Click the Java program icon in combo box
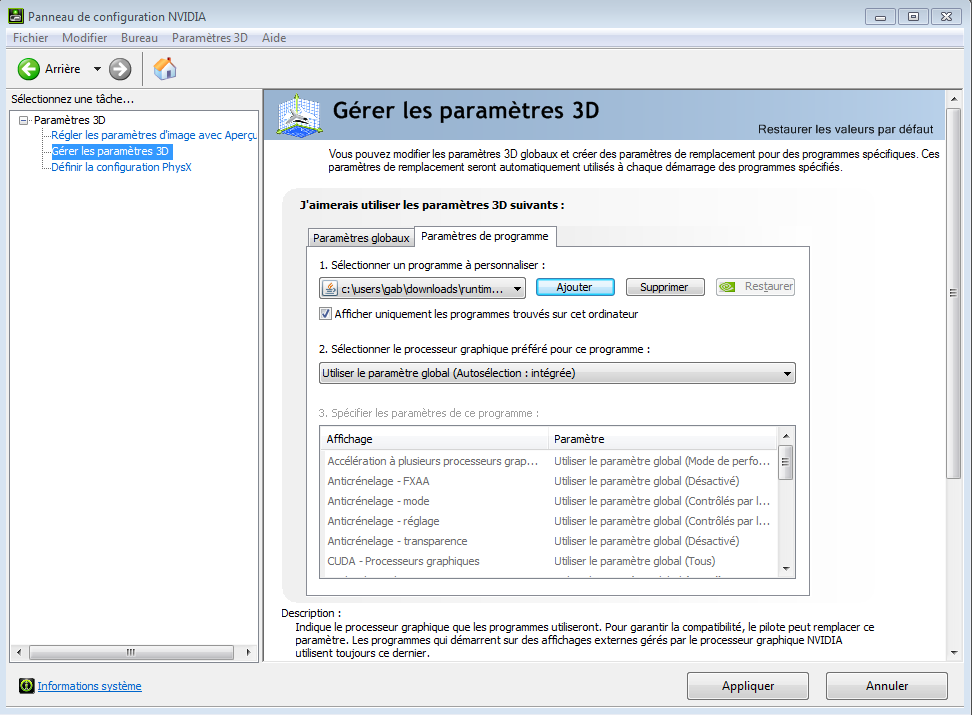Screen dimensions: 972x715 coord(330,288)
